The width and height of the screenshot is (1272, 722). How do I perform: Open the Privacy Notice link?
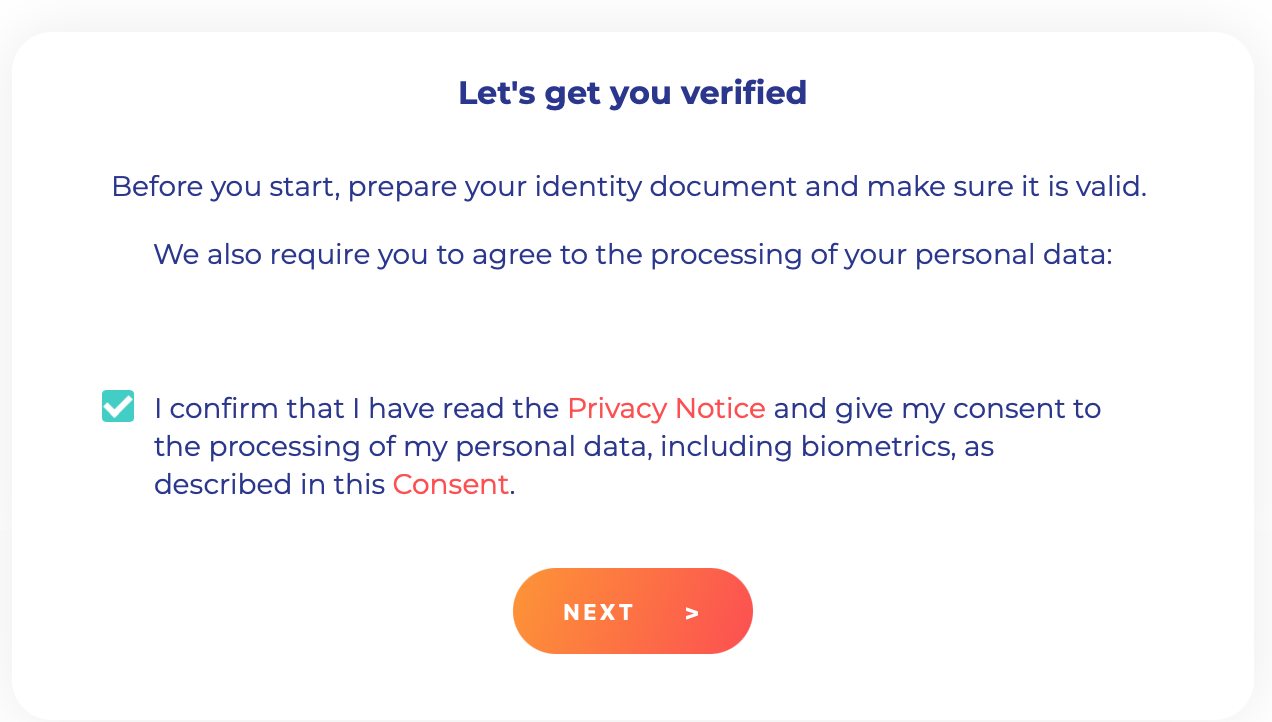point(666,409)
